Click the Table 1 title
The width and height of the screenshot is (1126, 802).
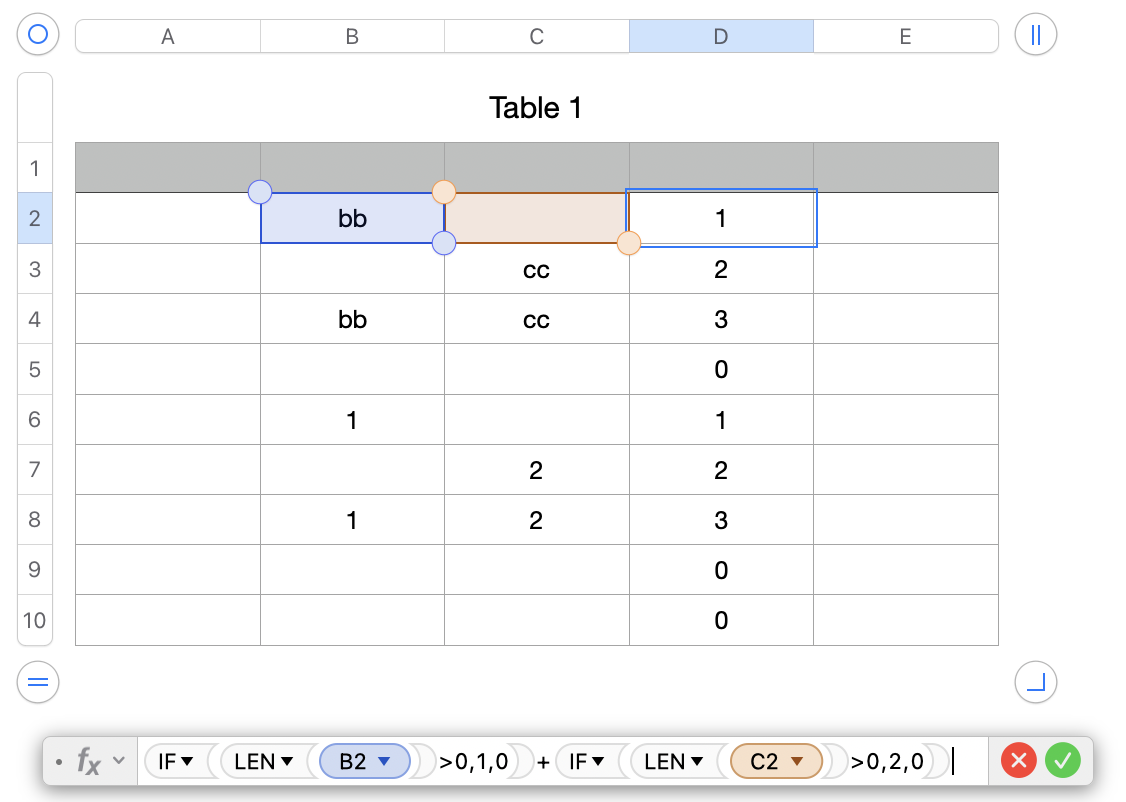click(536, 107)
